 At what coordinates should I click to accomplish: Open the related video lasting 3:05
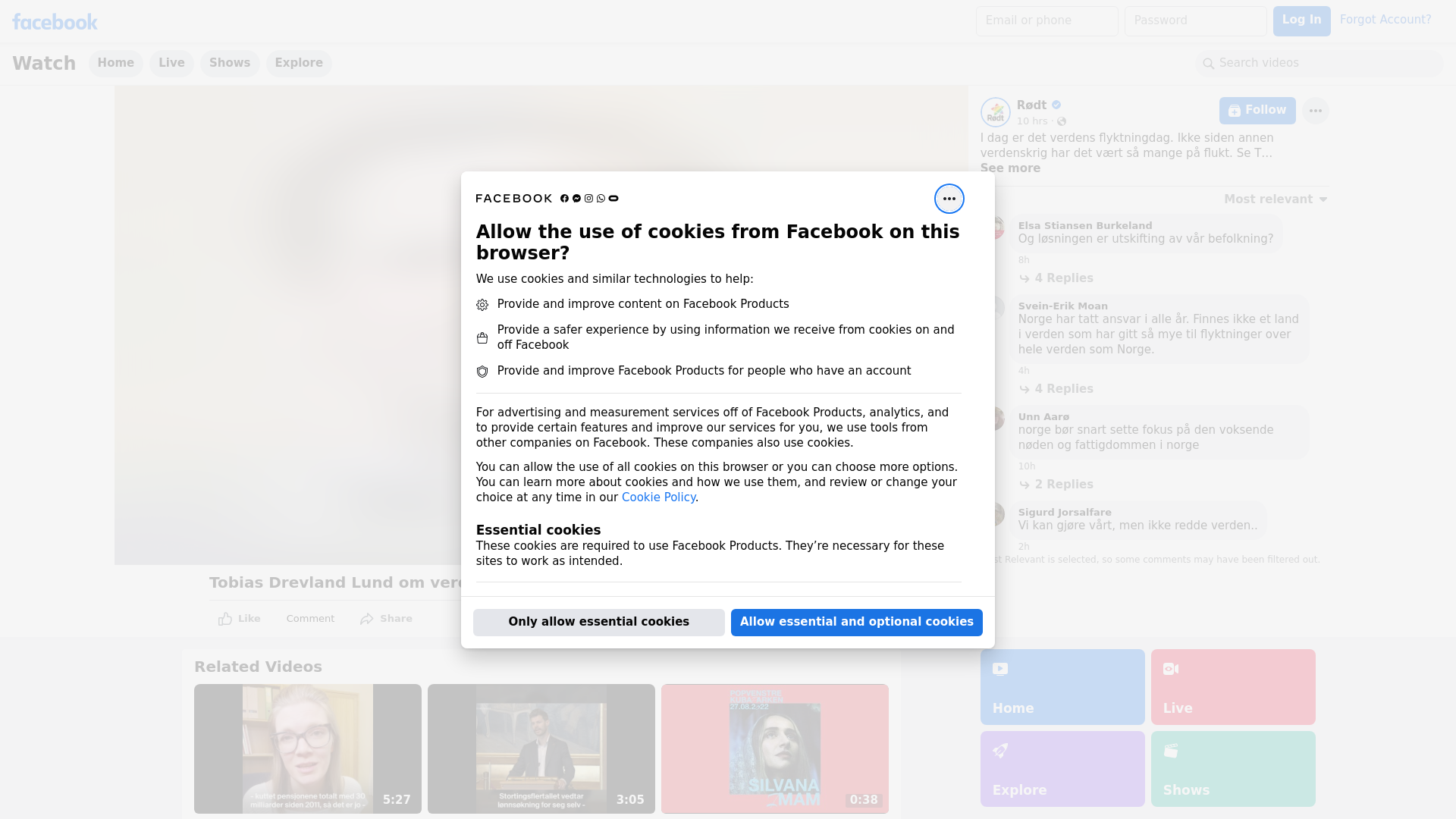541,748
